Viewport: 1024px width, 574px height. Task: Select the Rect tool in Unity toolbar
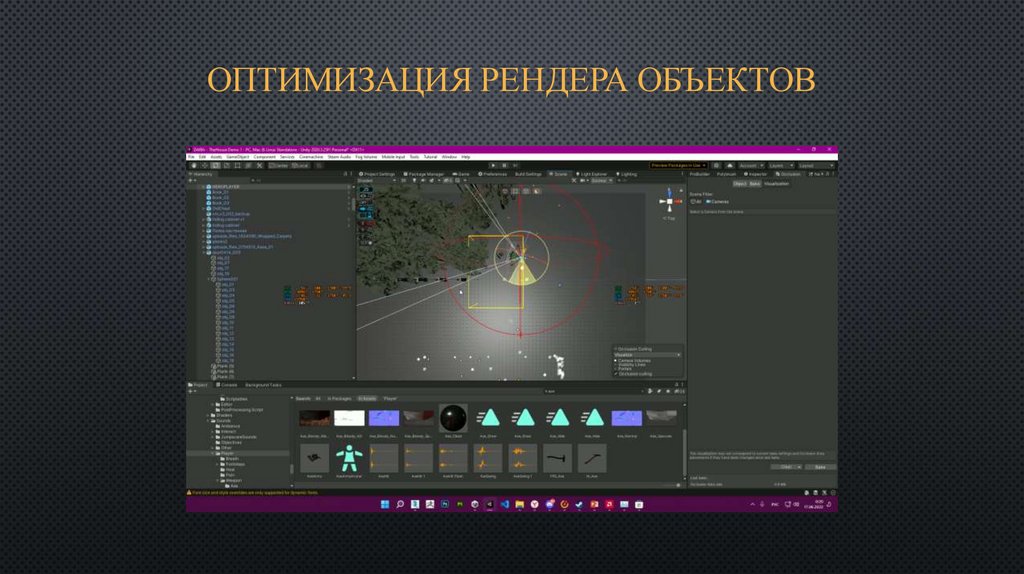tap(238, 166)
